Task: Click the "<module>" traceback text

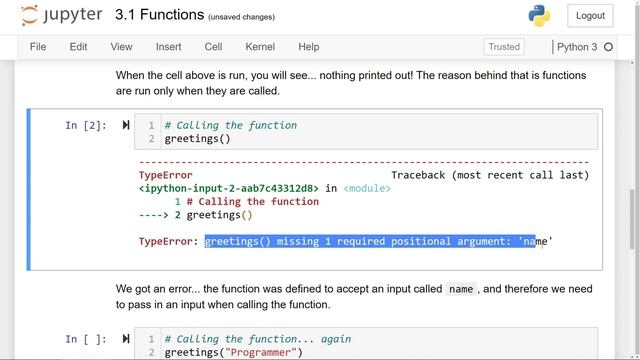Action: tap(367, 188)
